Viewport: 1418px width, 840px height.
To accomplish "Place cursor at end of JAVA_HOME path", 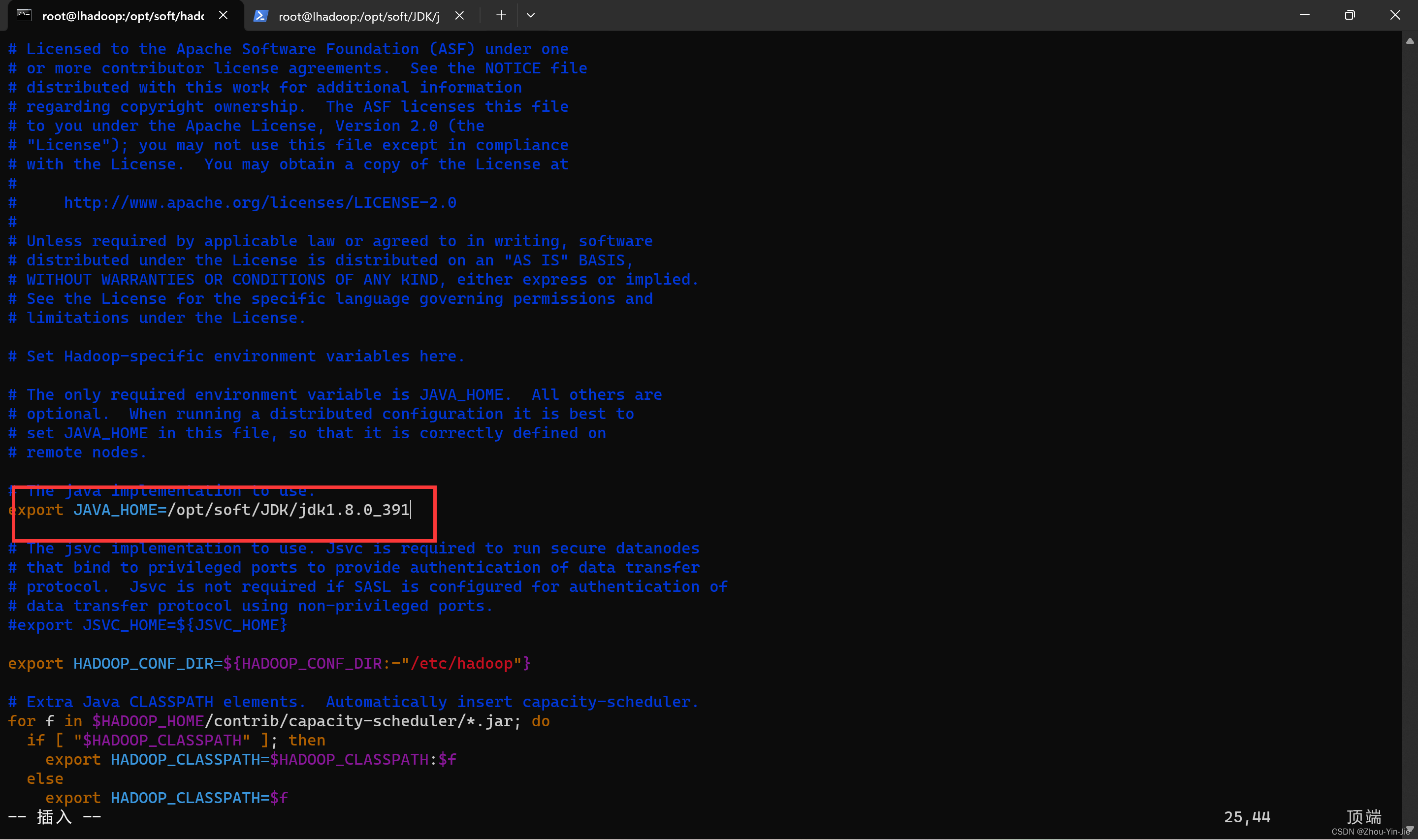I will click(410, 510).
